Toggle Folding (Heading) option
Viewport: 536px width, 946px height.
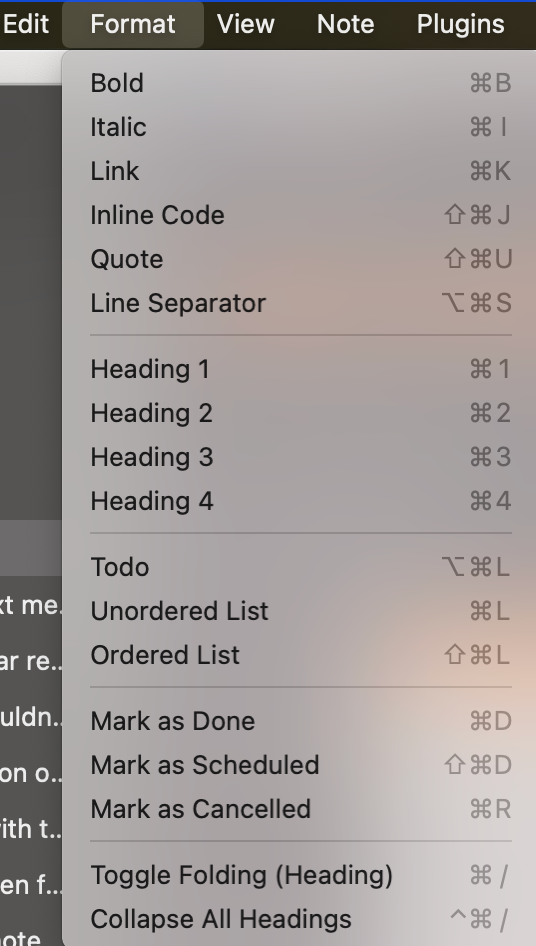[x=301, y=875]
